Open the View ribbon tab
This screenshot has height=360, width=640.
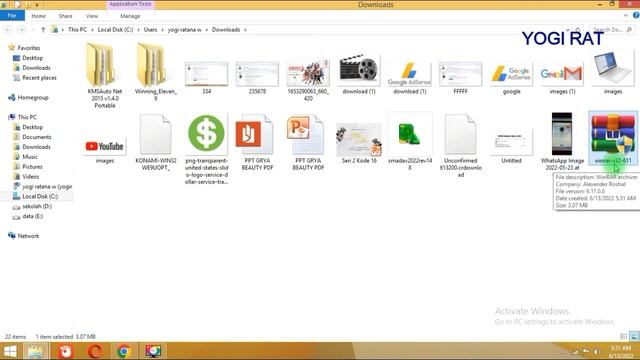click(92, 16)
